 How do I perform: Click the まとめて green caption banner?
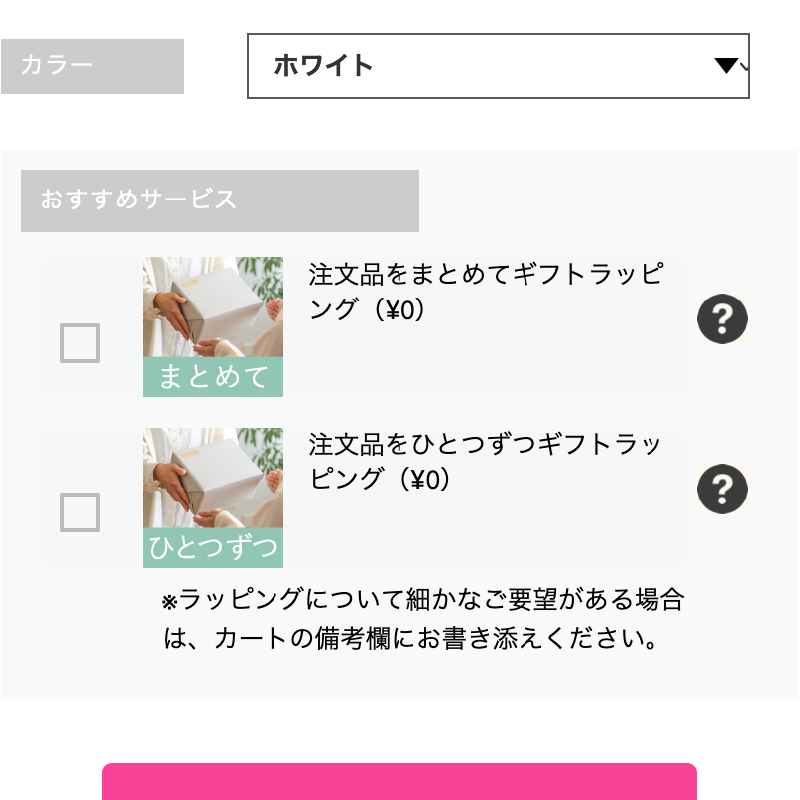(x=213, y=377)
